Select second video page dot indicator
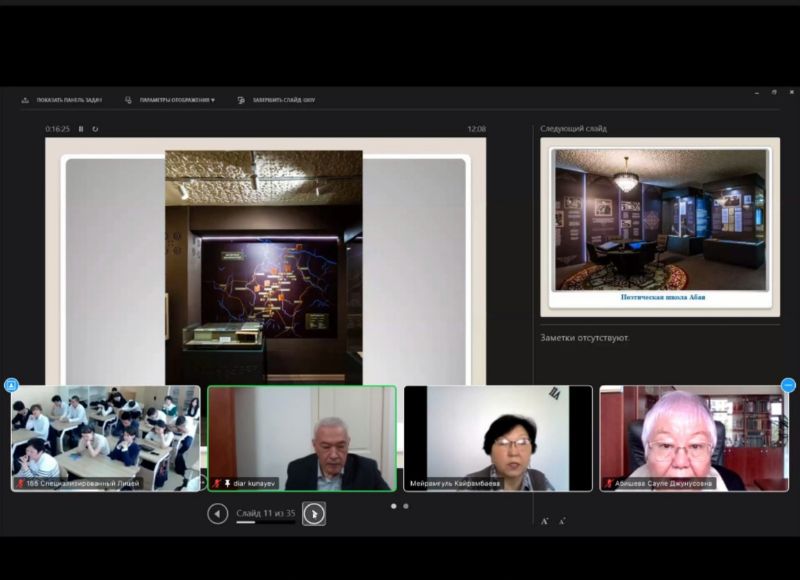The image size is (800, 580). click(x=406, y=506)
